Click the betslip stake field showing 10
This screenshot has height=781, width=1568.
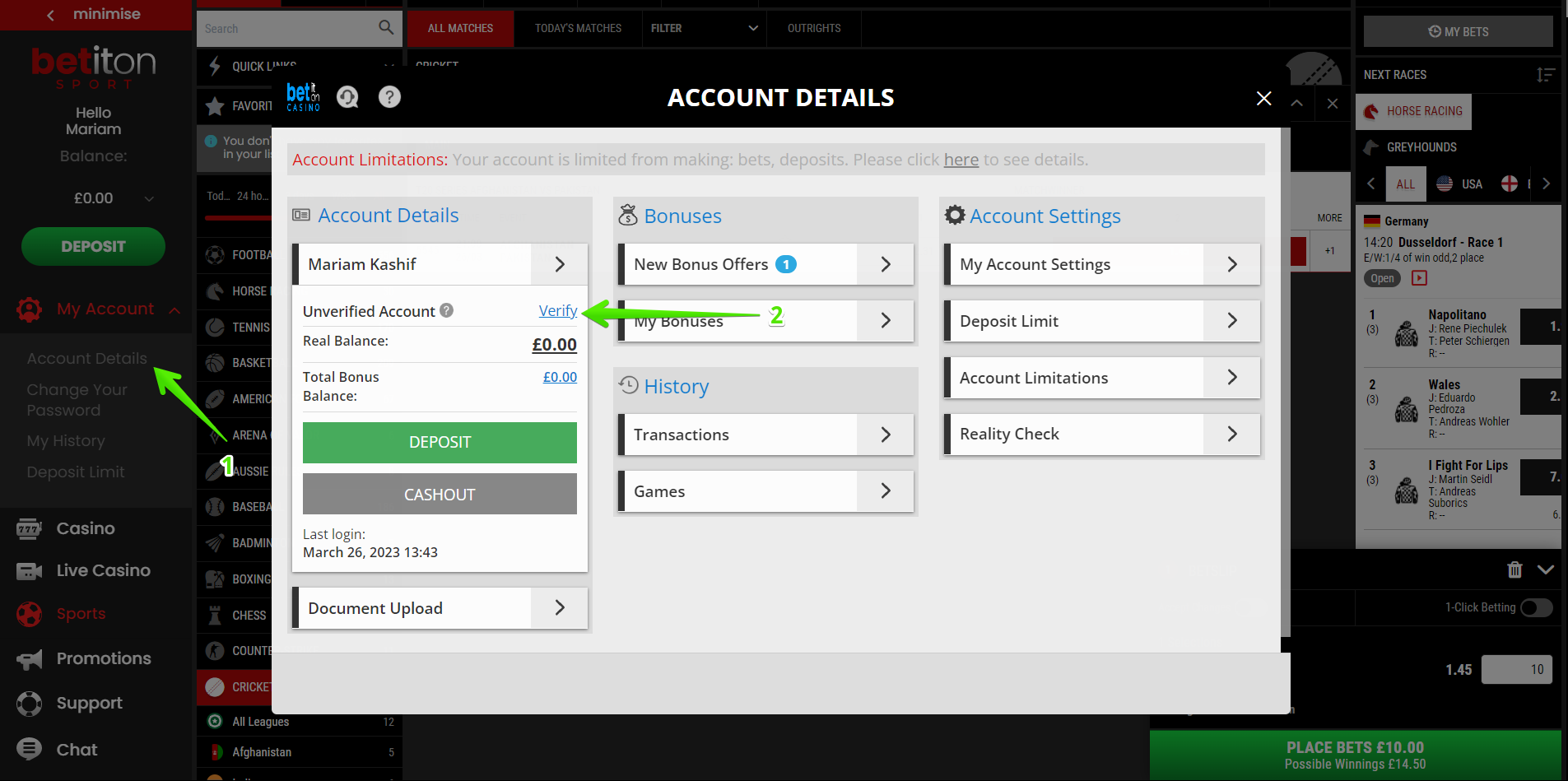(1517, 669)
